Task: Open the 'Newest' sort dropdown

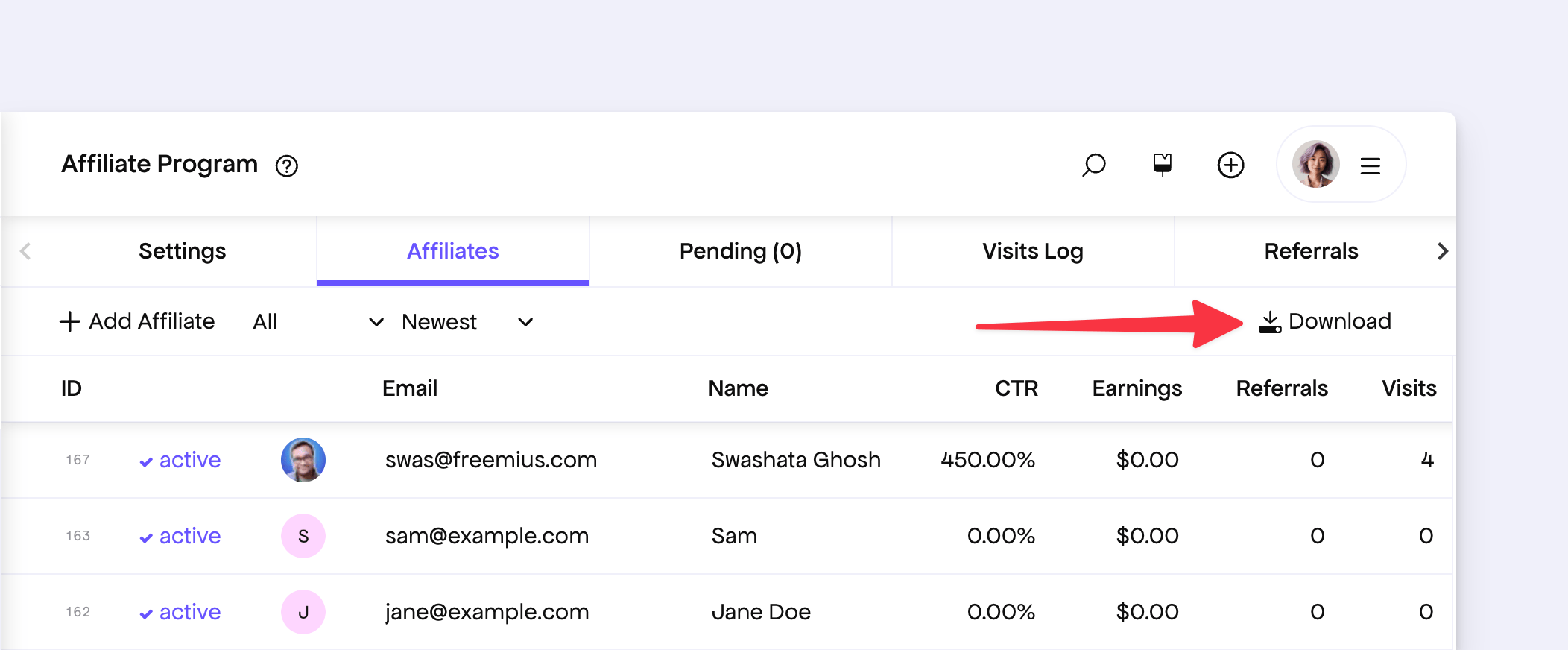Action: (467, 322)
